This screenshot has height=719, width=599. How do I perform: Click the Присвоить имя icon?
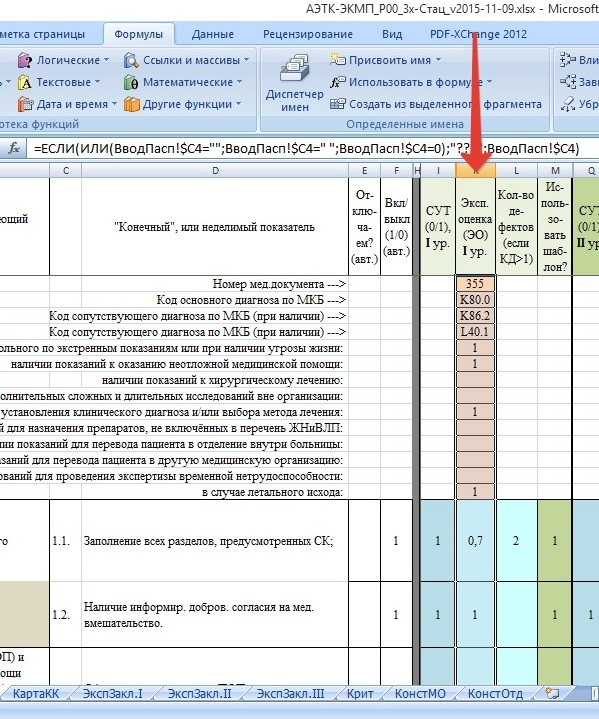(338, 60)
